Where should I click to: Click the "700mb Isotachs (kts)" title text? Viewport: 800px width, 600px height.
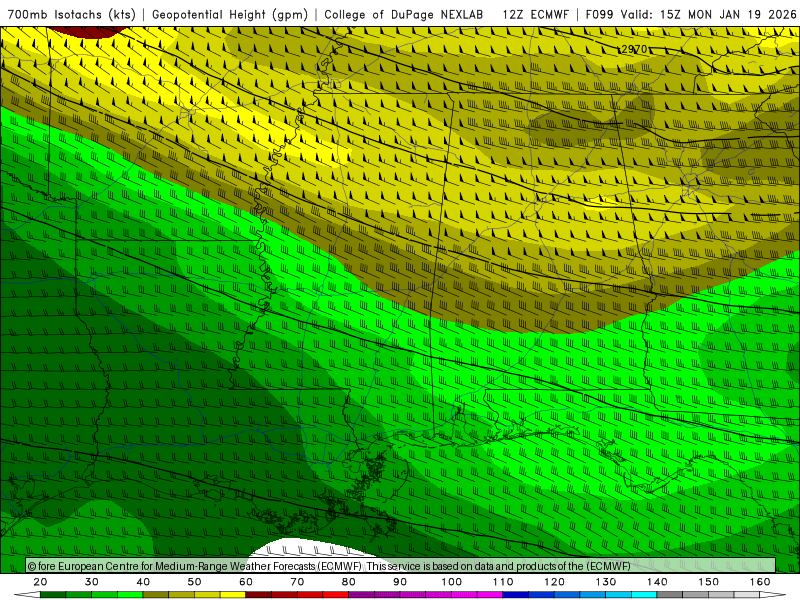coord(72,15)
